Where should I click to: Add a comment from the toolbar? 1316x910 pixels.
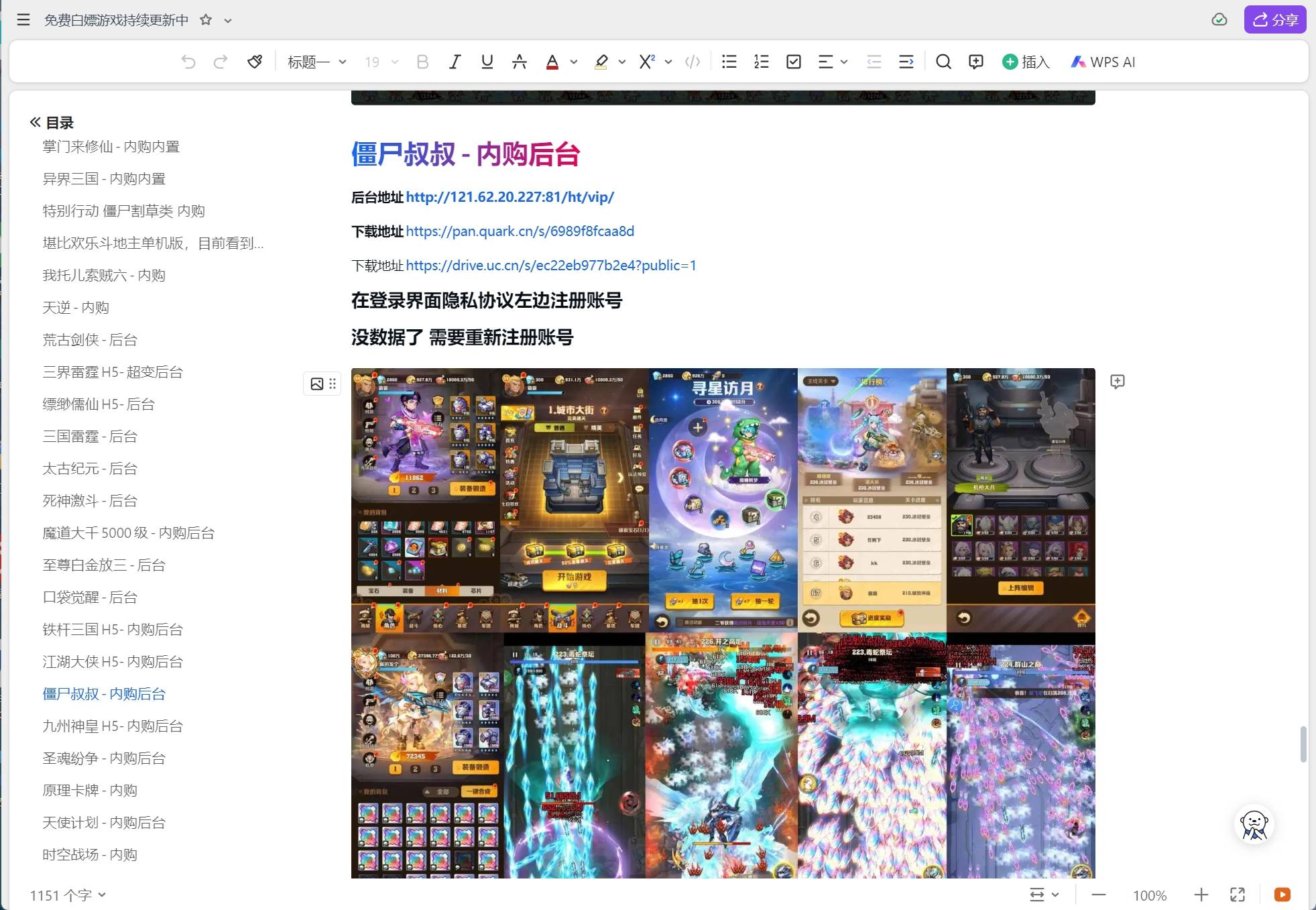976,62
